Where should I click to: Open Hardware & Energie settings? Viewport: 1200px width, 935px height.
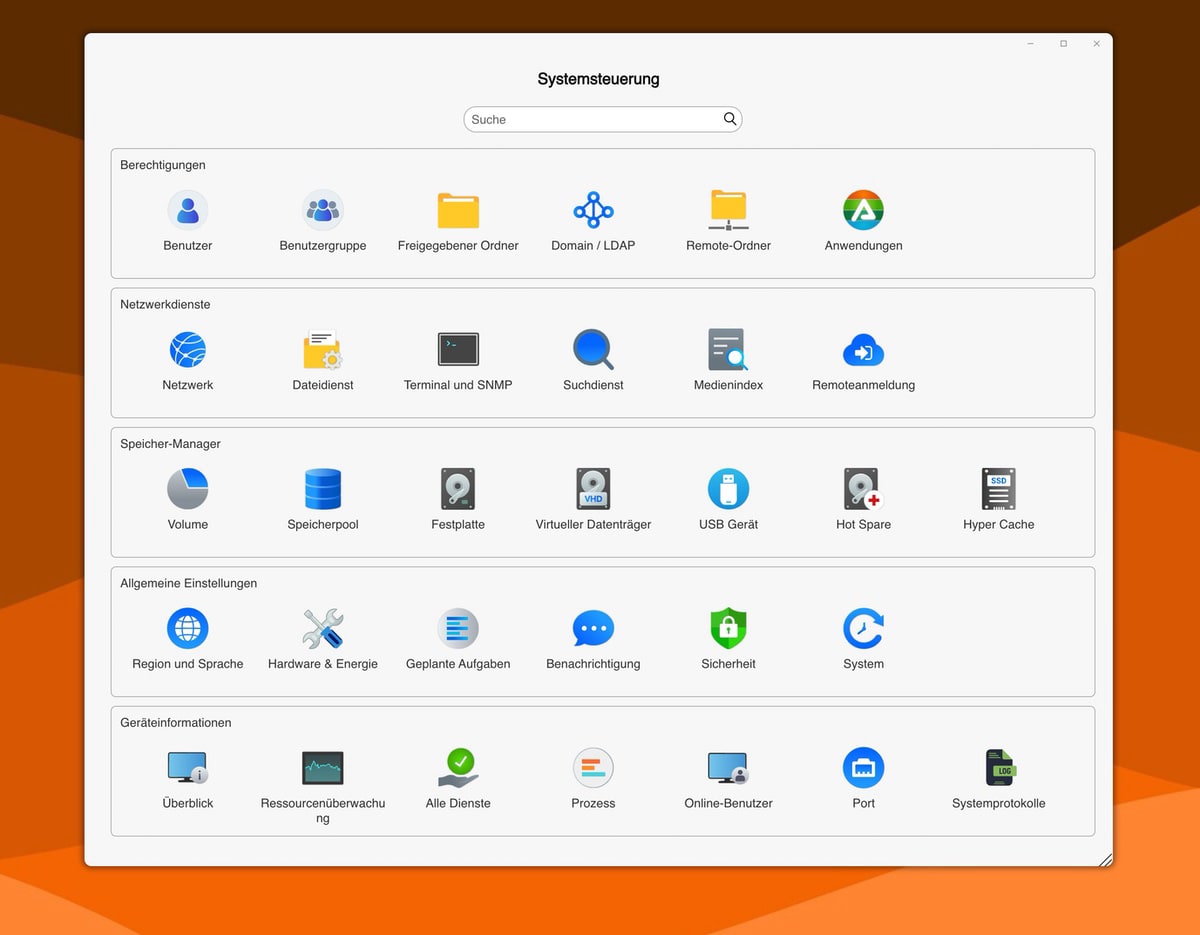click(x=323, y=629)
